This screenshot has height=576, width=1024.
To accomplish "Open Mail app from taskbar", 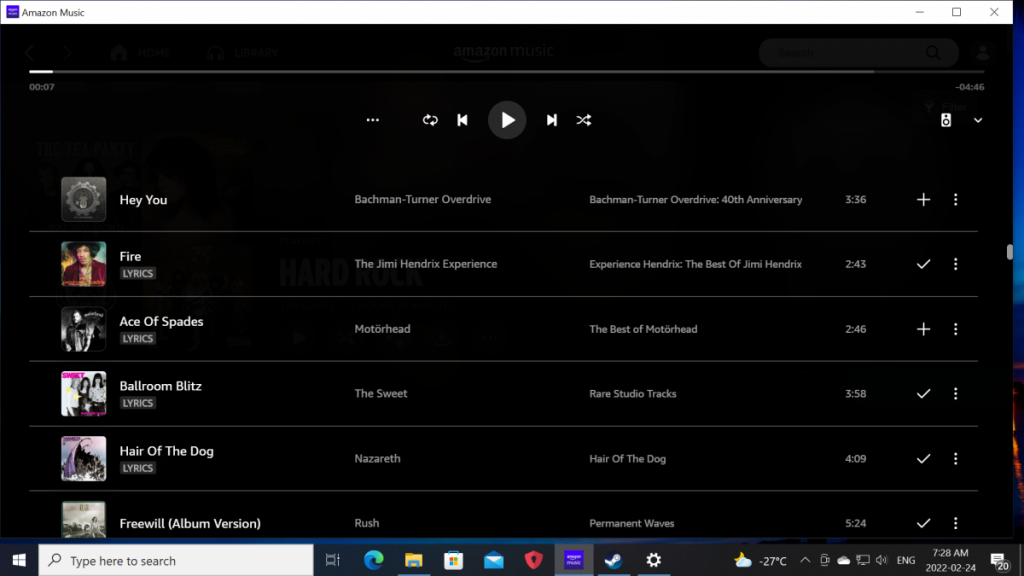I will pyautogui.click(x=494, y=560).
